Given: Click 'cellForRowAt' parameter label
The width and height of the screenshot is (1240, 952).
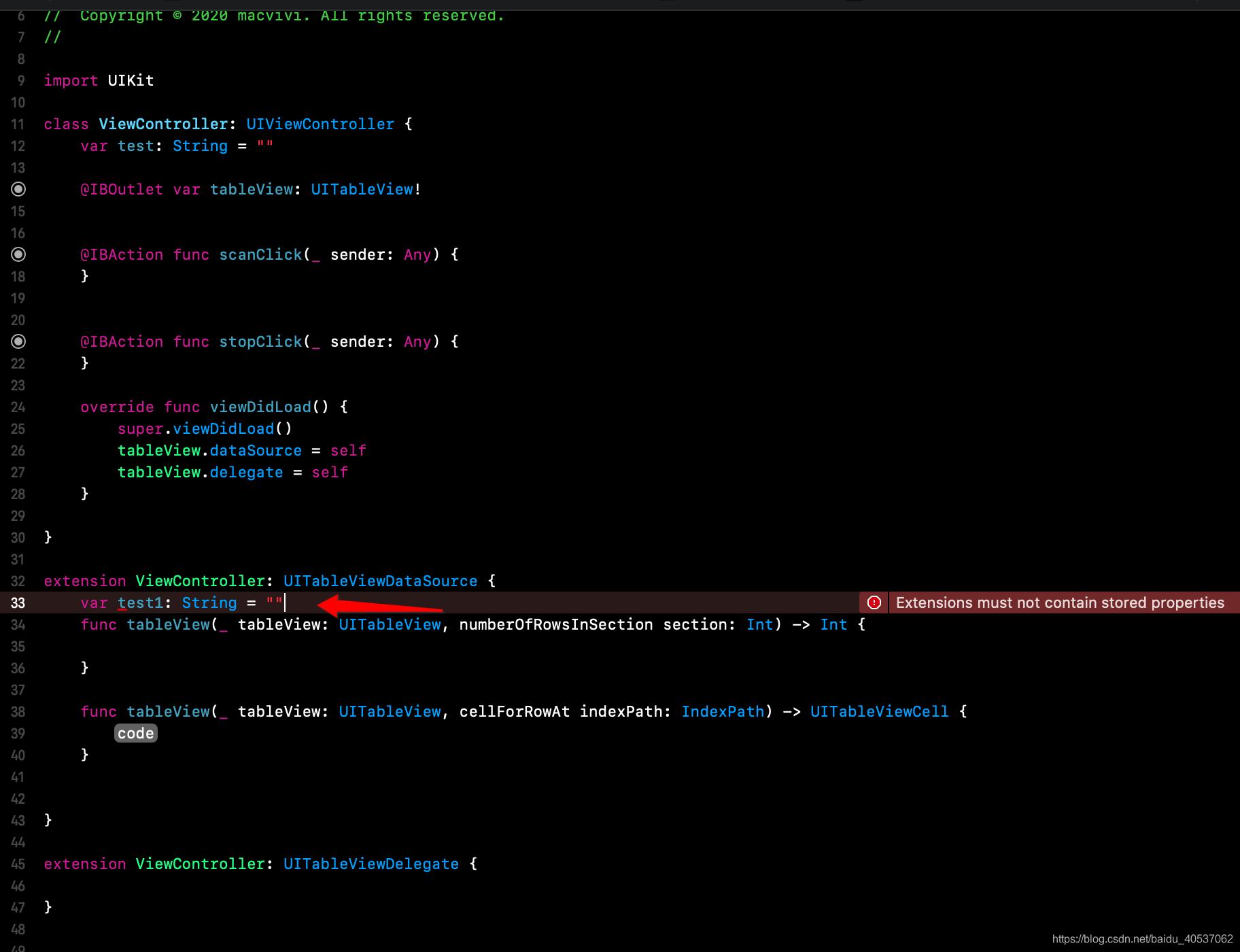Looking at the screenshot, I should [515, 711].
